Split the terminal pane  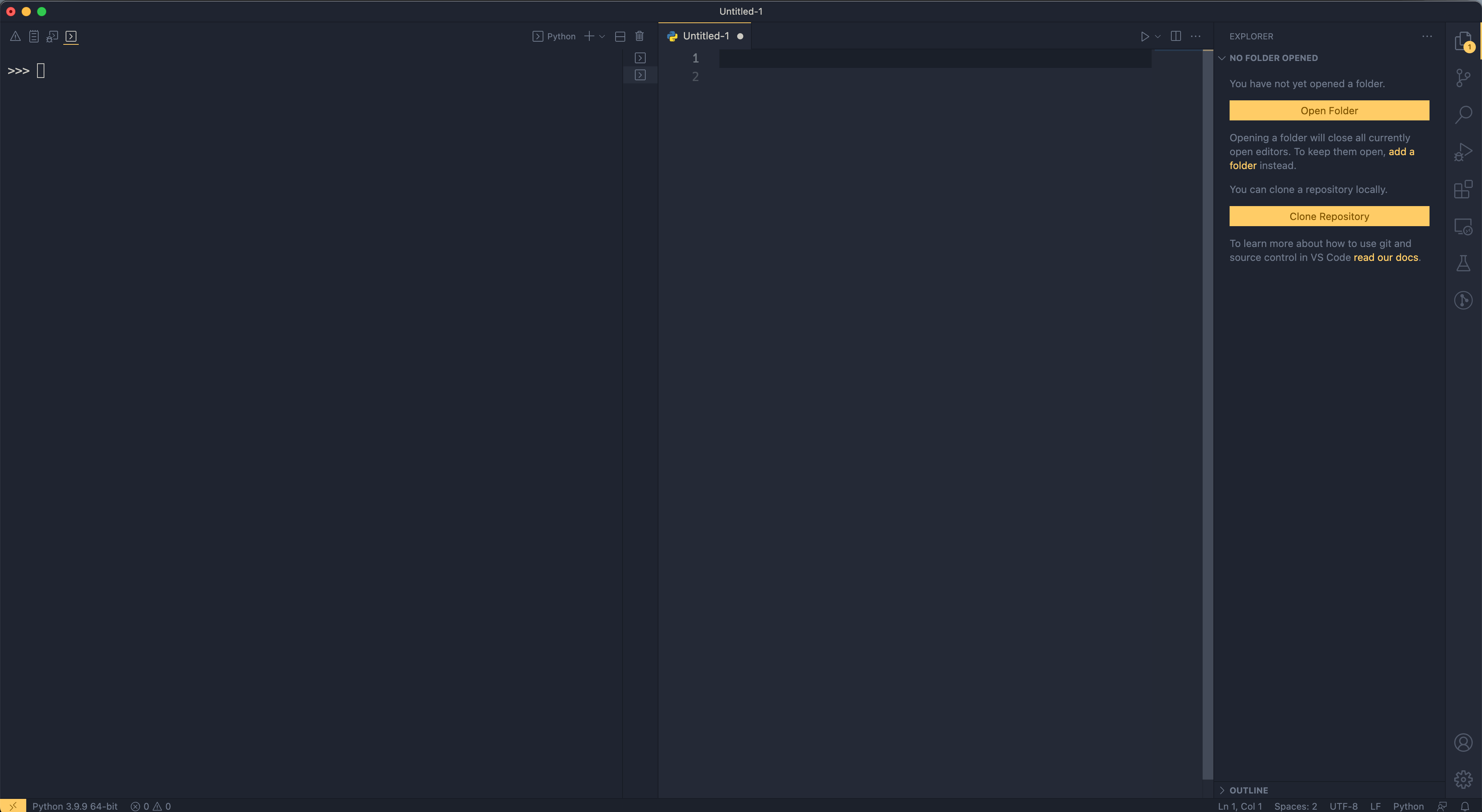coord(620,36)
